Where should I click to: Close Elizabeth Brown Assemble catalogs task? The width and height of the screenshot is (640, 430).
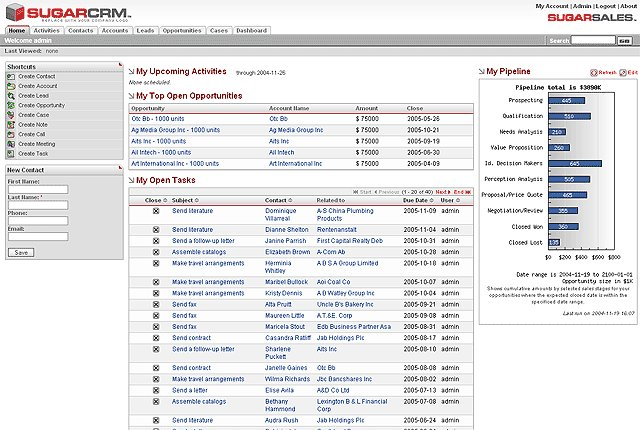(156, 252)
